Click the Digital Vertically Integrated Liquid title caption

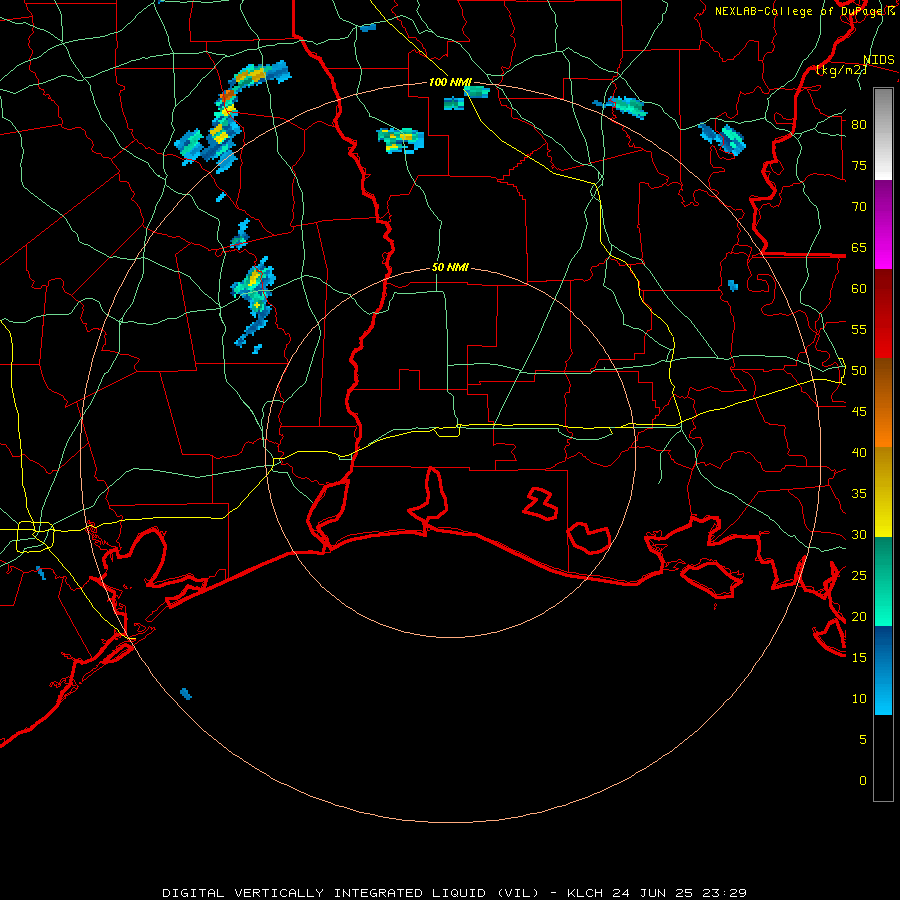pos(455,893)
